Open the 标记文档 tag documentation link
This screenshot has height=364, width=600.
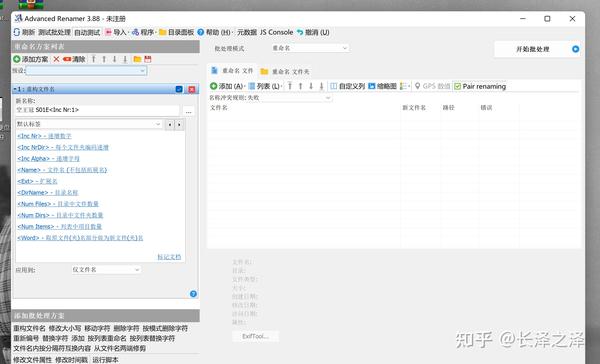tap(169, 257)
